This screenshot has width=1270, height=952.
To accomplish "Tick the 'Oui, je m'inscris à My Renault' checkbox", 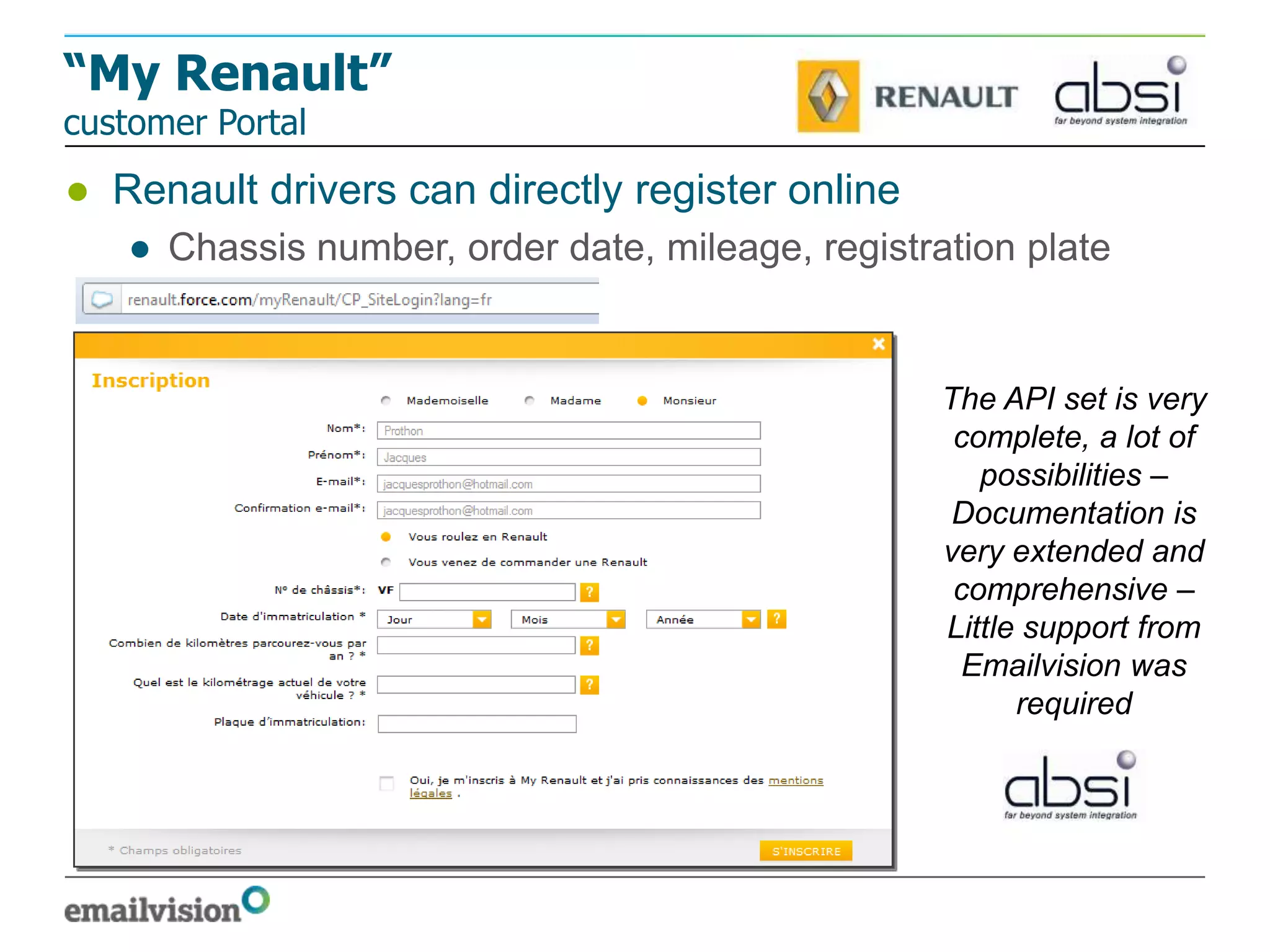I will [386, 783].
